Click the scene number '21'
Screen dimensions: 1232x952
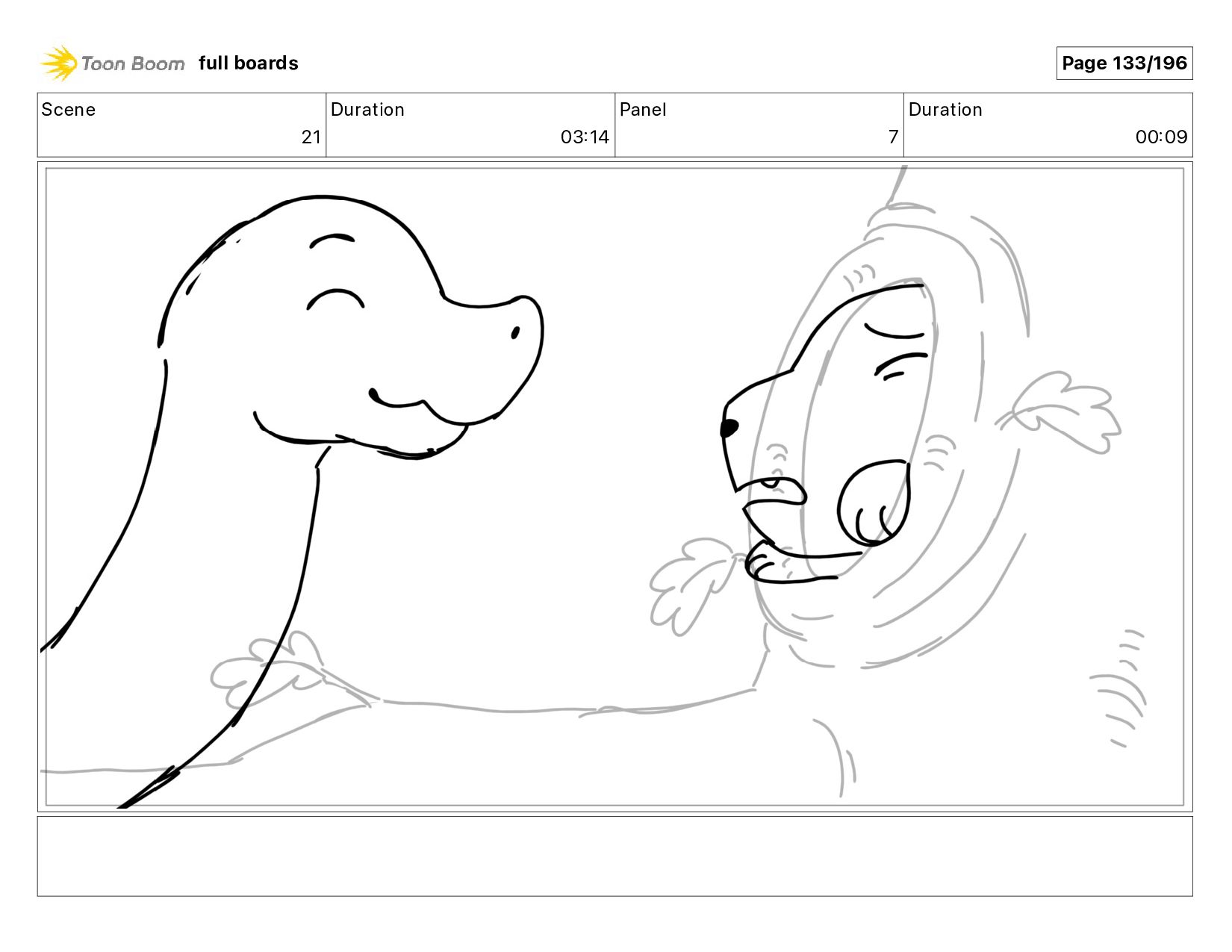click(x=311, y=137)
